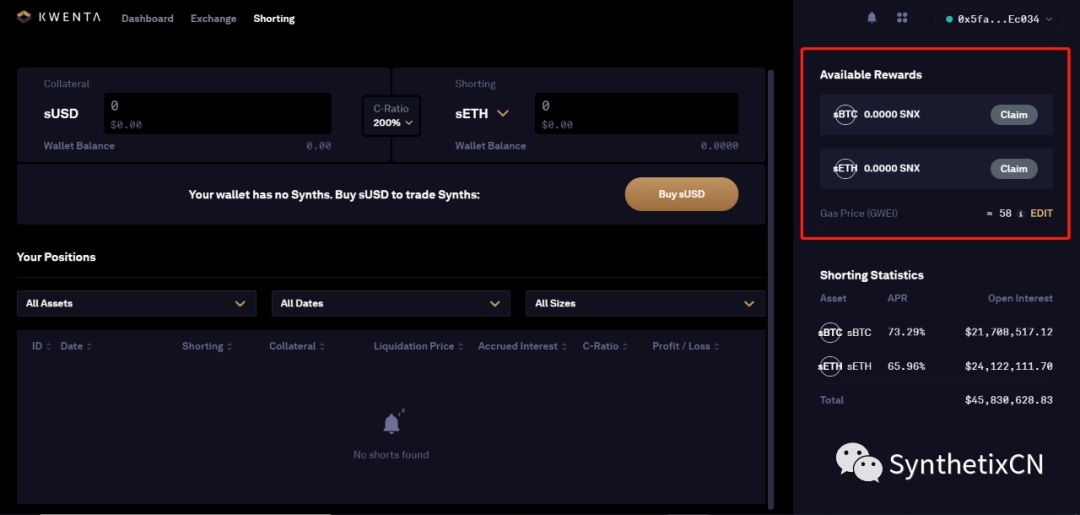Click sETH open interest $24,122,111.70
Screen dimensions: 1080x515
pyautogui.click(x=1008, y=366)
